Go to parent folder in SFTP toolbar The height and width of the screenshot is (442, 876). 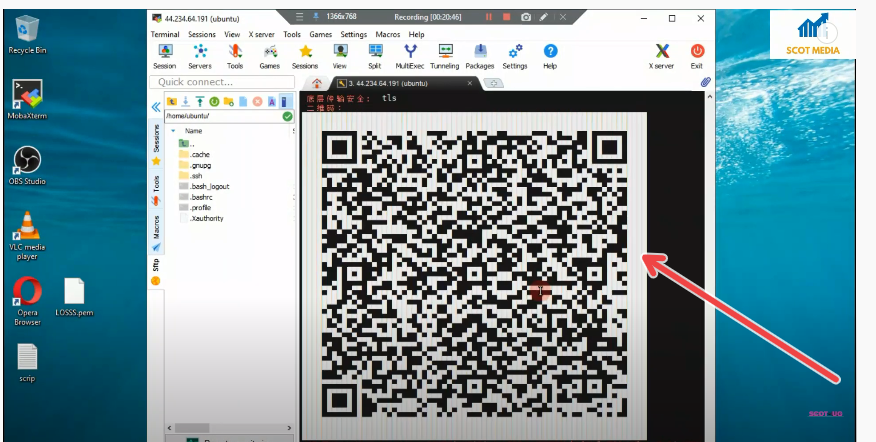[172, 101]
